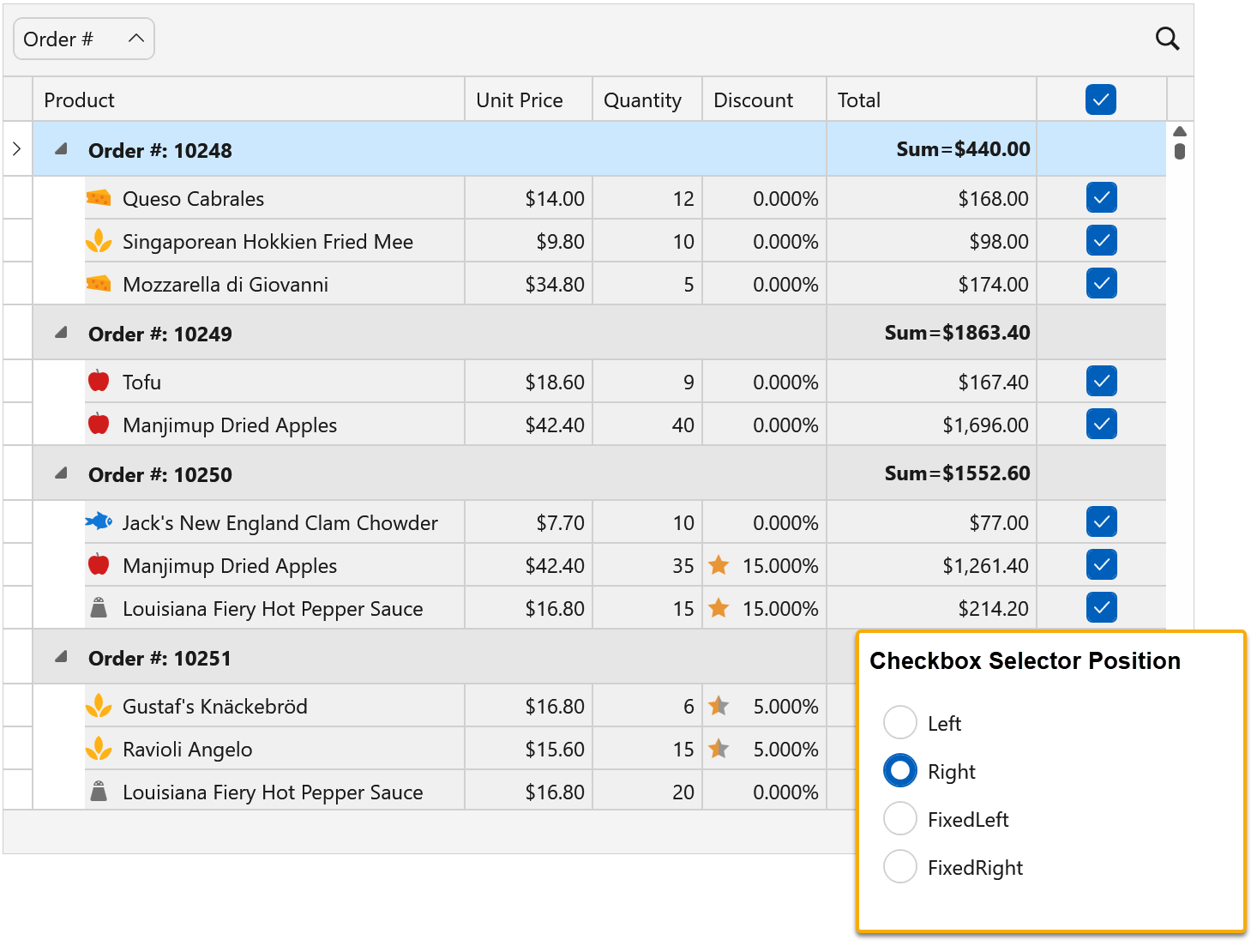Click the grain icon beside Singaporean Hokkien Fried Mee
1257x952 pixels.
tap(99, 241)
